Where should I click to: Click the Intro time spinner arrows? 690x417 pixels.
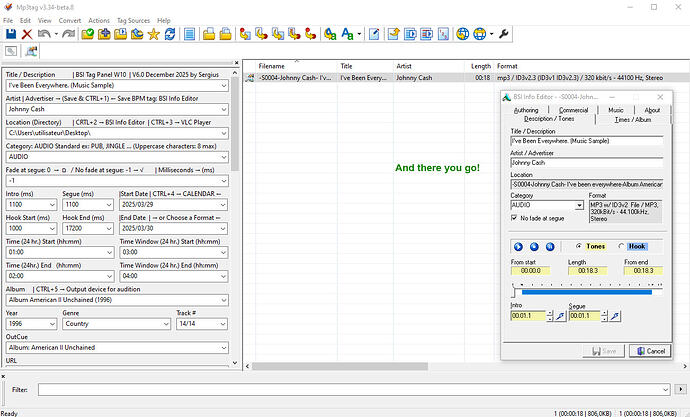[550, 316]
